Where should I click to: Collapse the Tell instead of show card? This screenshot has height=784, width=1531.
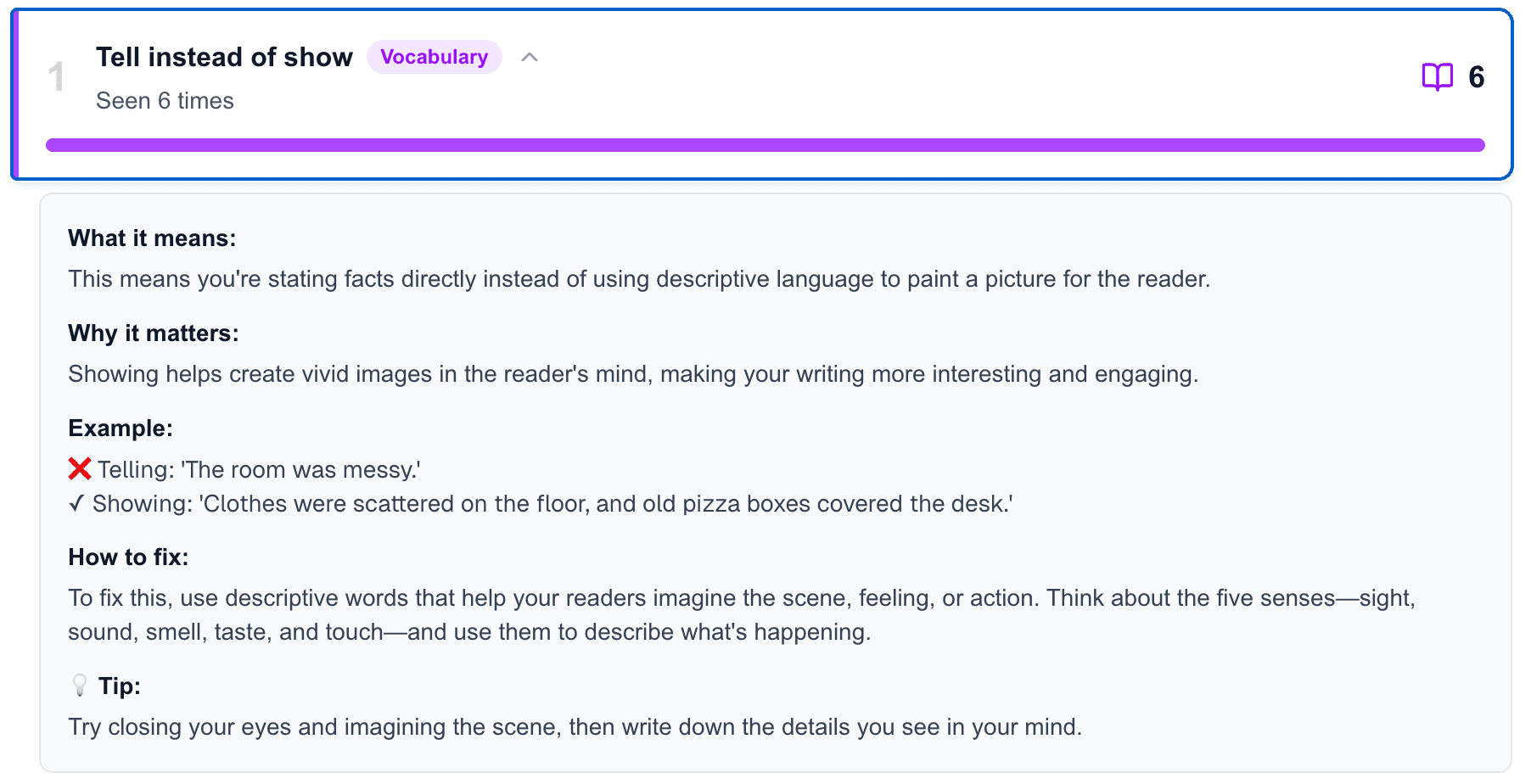coord(530,57)
